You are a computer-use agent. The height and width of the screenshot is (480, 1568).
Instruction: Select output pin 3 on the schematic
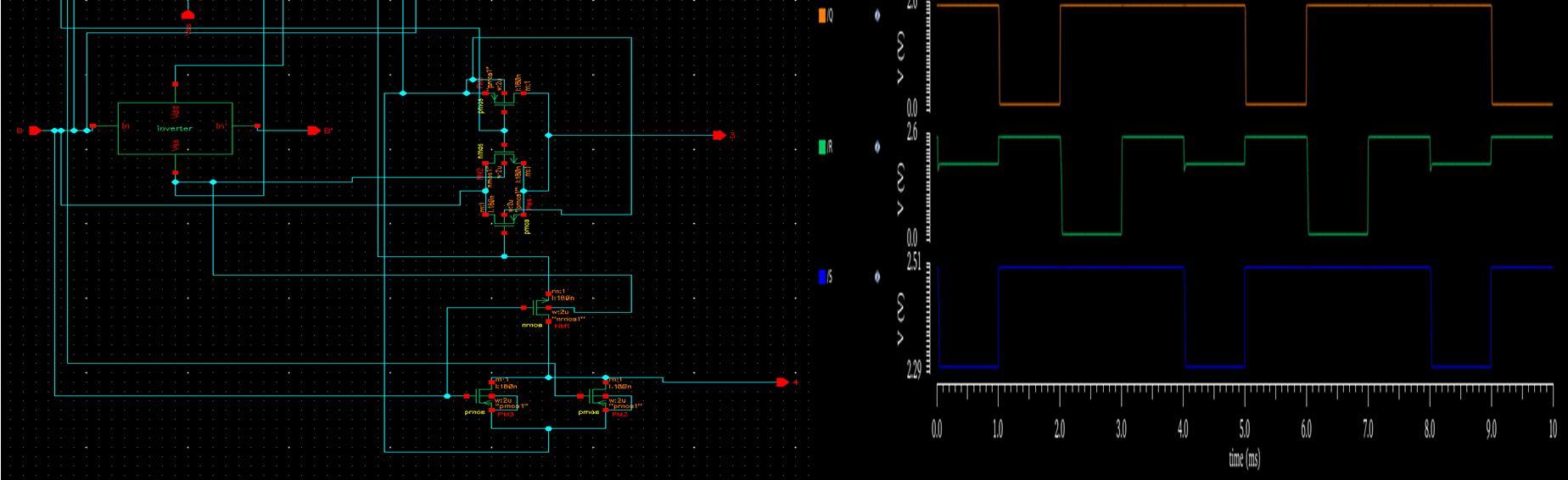point(720,136)
